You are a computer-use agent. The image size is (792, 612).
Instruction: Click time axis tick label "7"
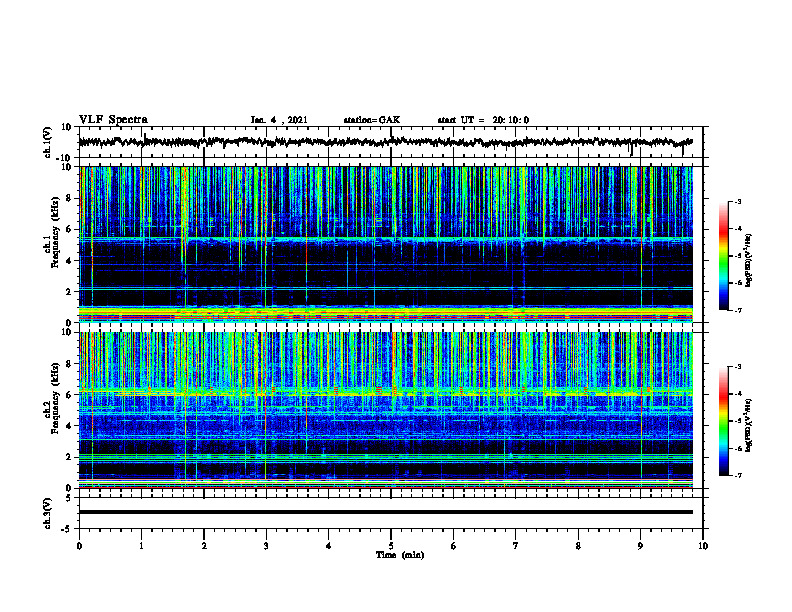pyautogui.click(x=516, y=546)
